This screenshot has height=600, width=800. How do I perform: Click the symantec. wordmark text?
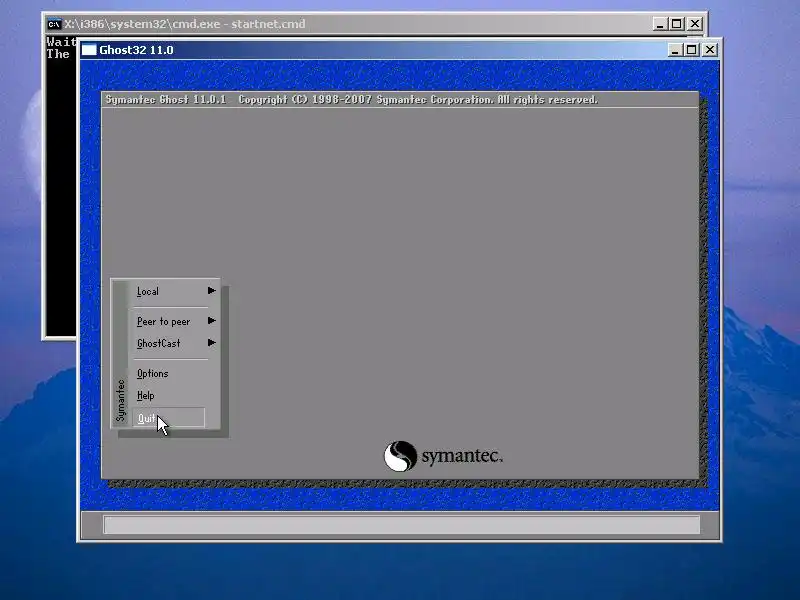point(462,456)
